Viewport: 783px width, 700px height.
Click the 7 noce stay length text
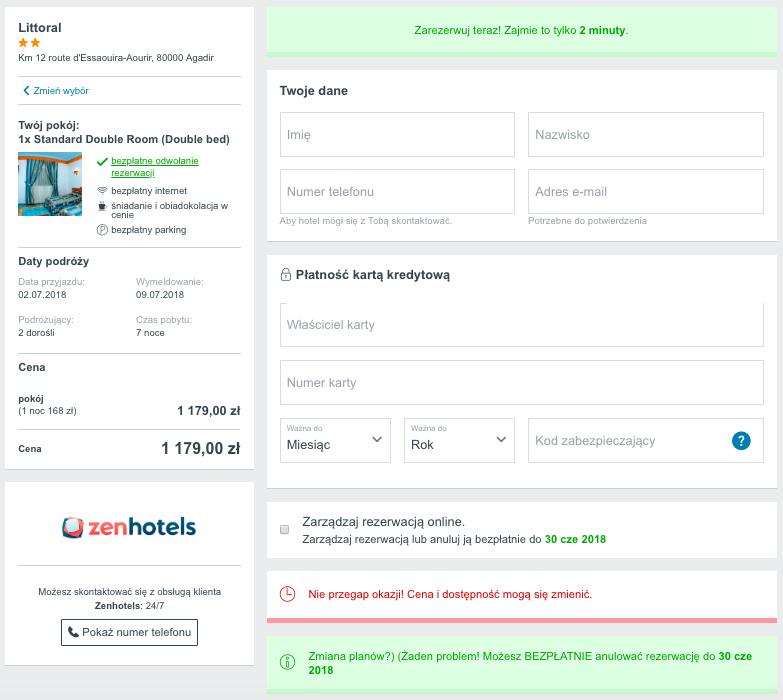(150, 333)
